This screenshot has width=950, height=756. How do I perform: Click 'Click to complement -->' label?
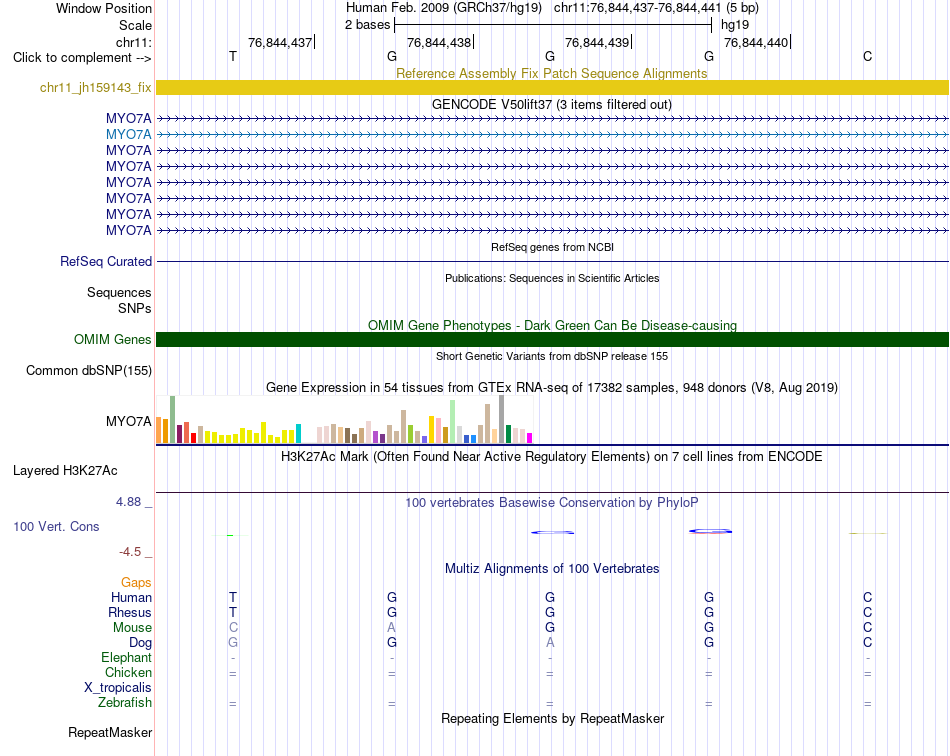pyautogui.click(x=82, y=58)
